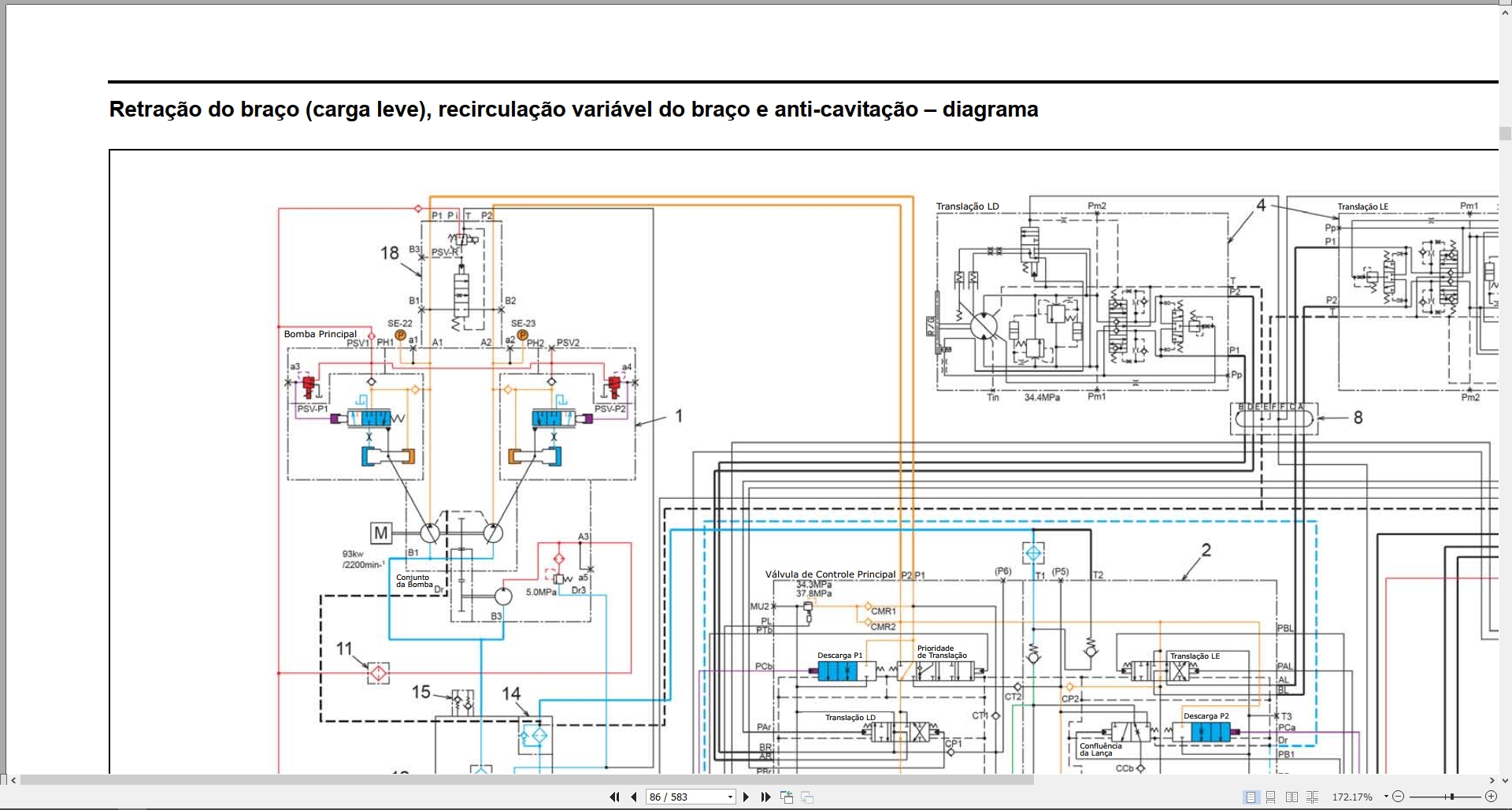Select two-page facing view mode

(1291, 797)
